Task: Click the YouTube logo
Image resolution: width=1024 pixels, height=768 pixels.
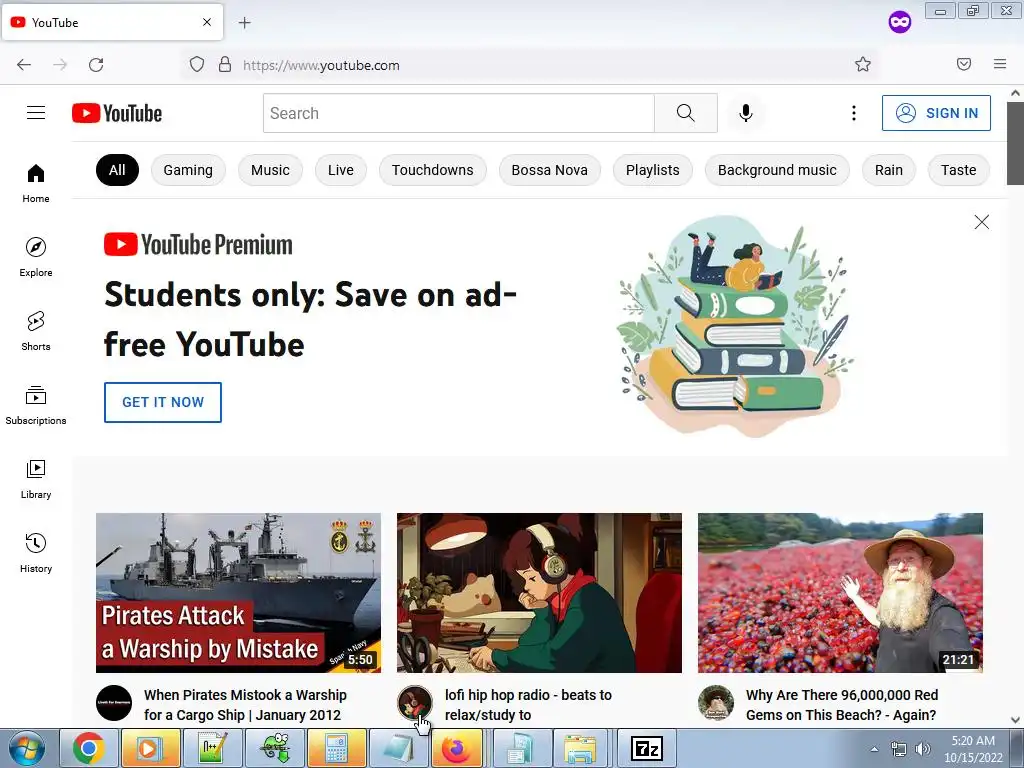Action: pos(117,113)
